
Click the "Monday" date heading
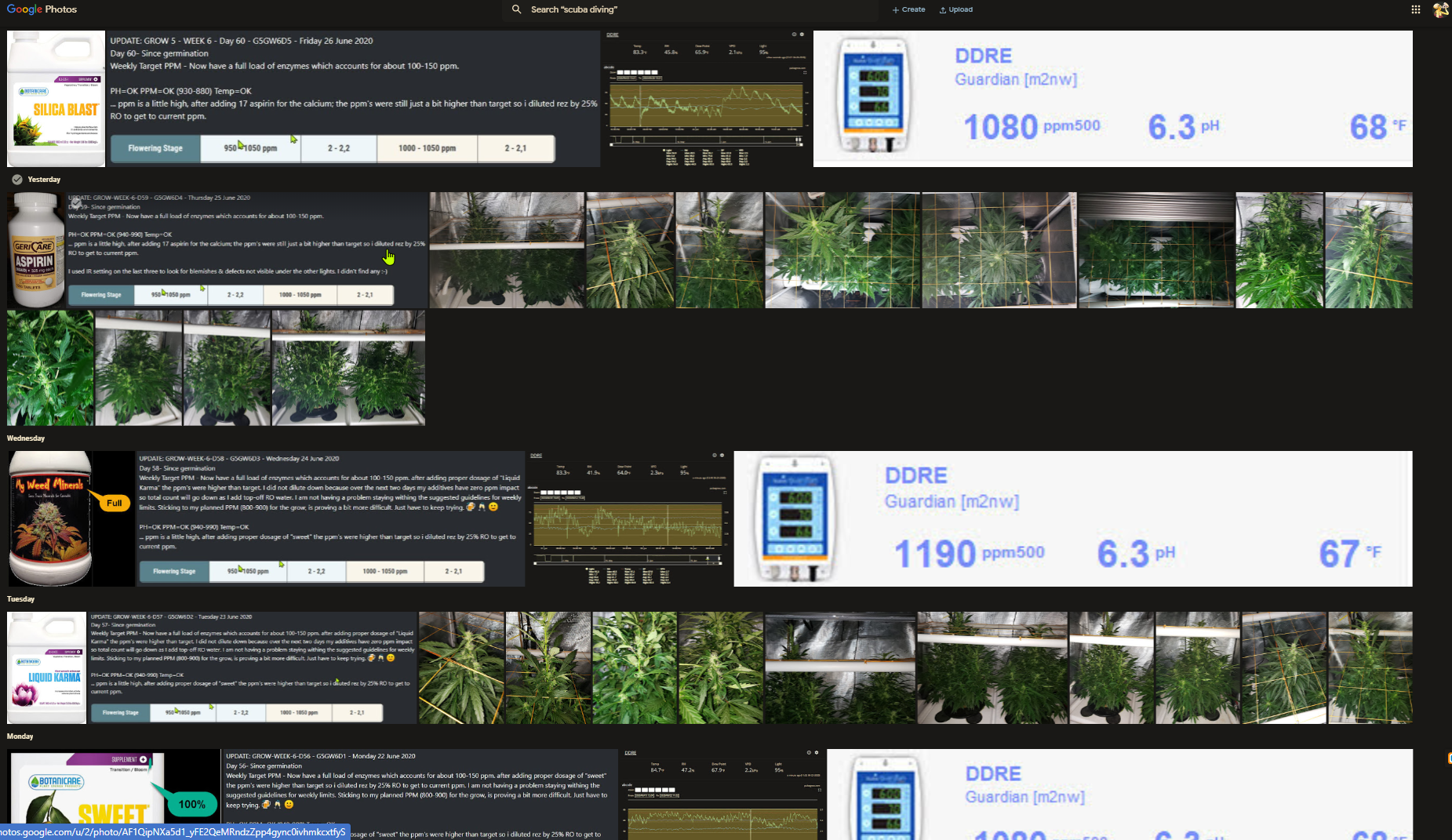[20, 736]
